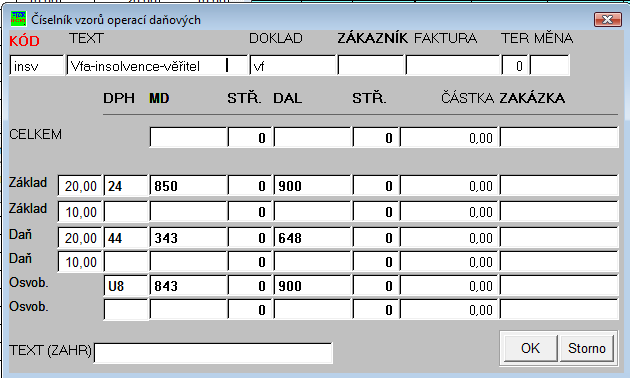Click the TER field showing 0
Image resolution: width=630 pixels, height=378 pixels.
(515, 65)
